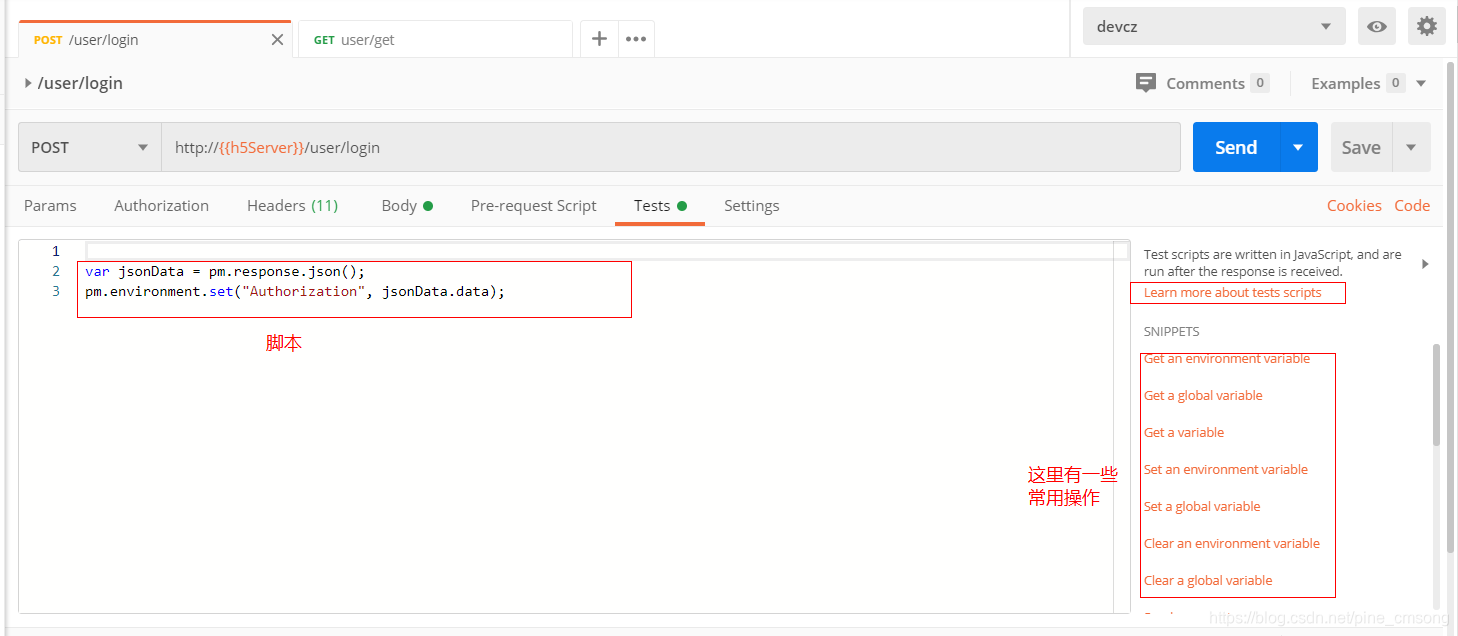The image size is (1458, 636).
Task: Select the Tests tab
Action: 660,205
